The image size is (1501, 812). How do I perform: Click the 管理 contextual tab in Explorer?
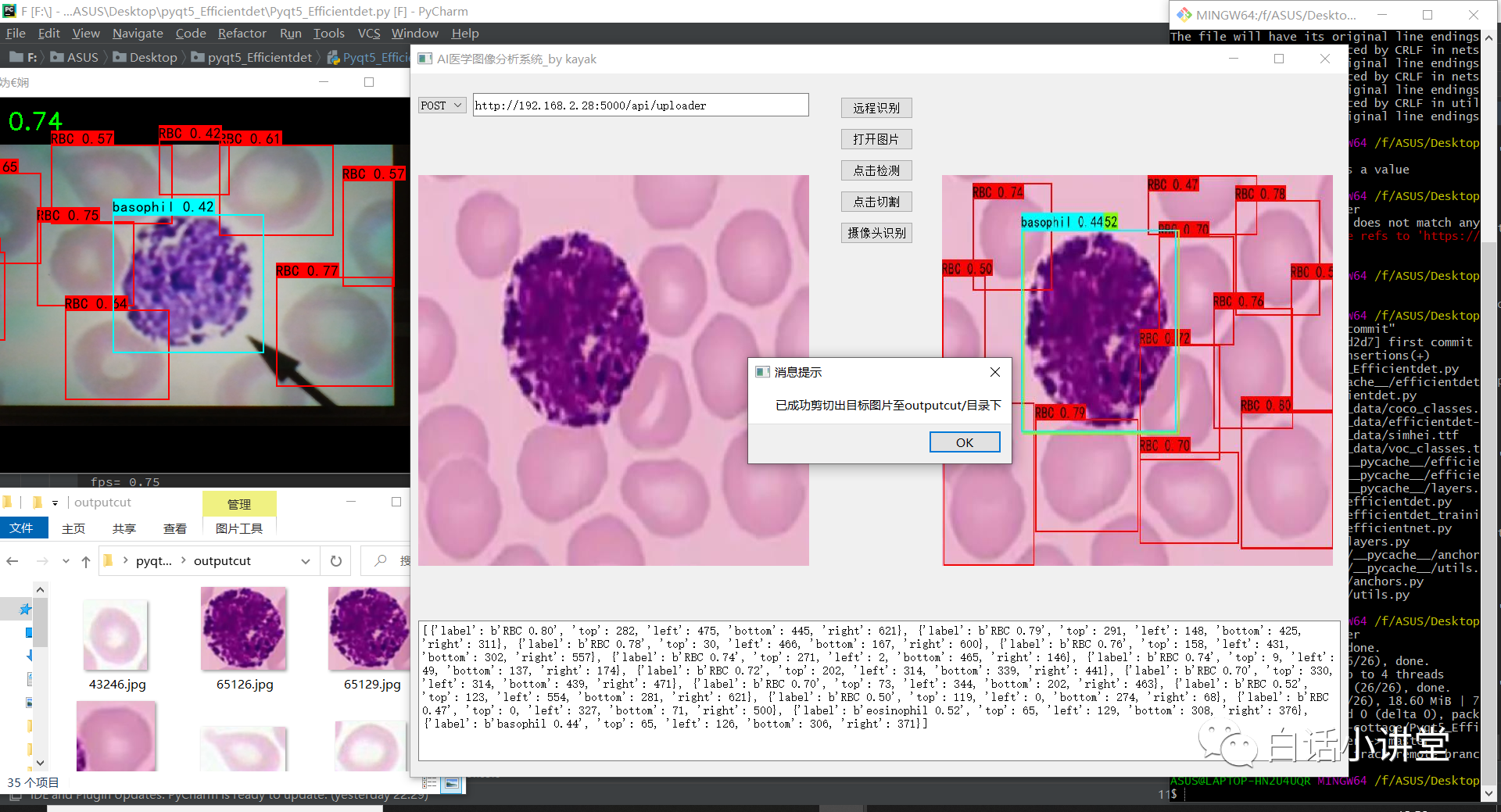click(x=239, y=504)
